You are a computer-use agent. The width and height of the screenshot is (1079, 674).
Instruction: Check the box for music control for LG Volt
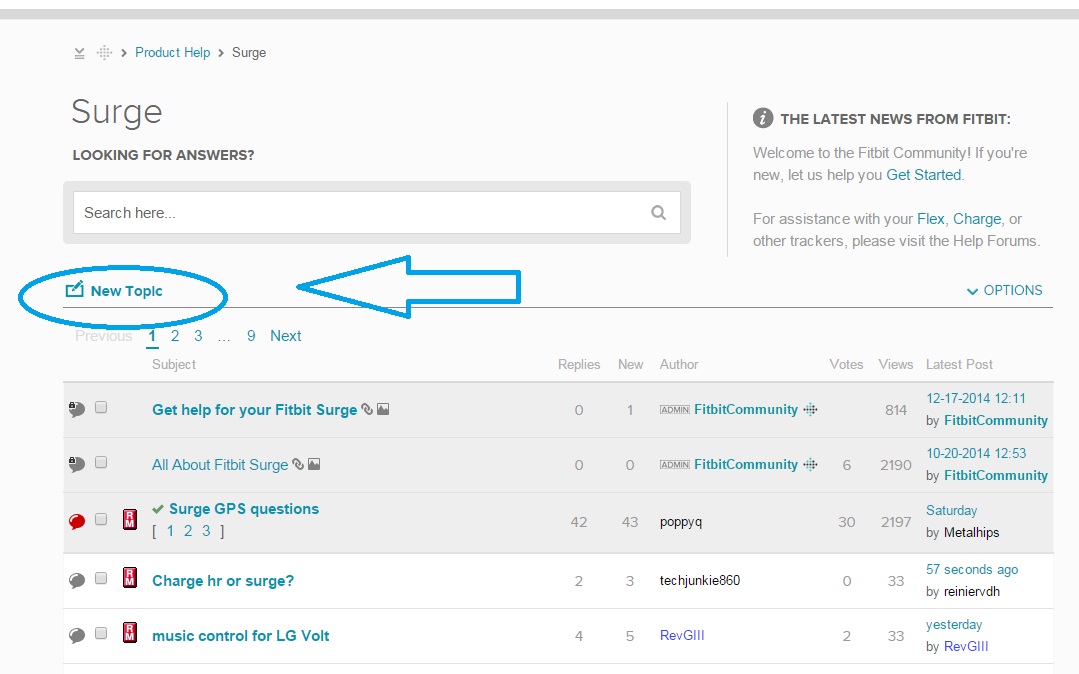point(101,634)
